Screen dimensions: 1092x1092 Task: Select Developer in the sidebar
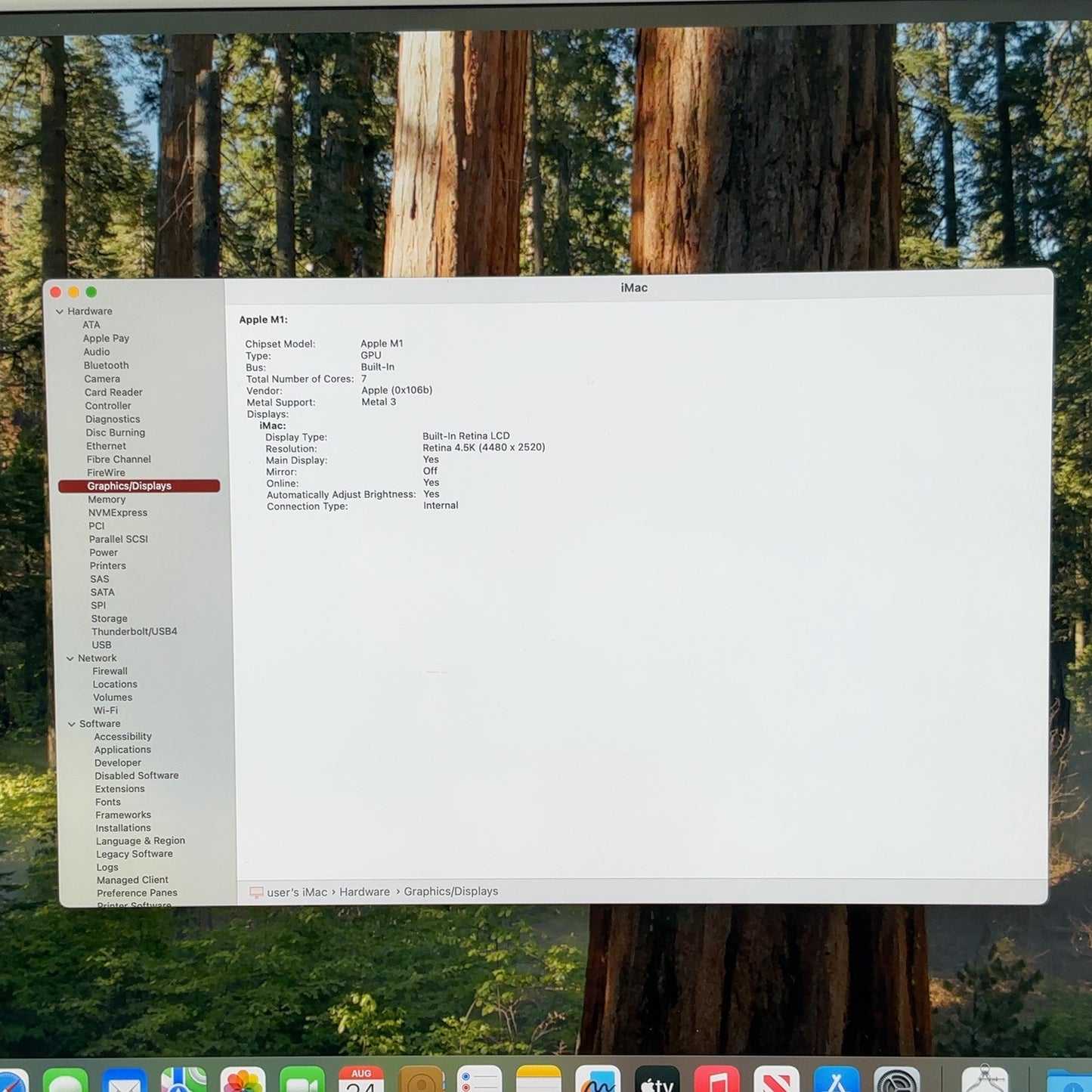point(118,763)
